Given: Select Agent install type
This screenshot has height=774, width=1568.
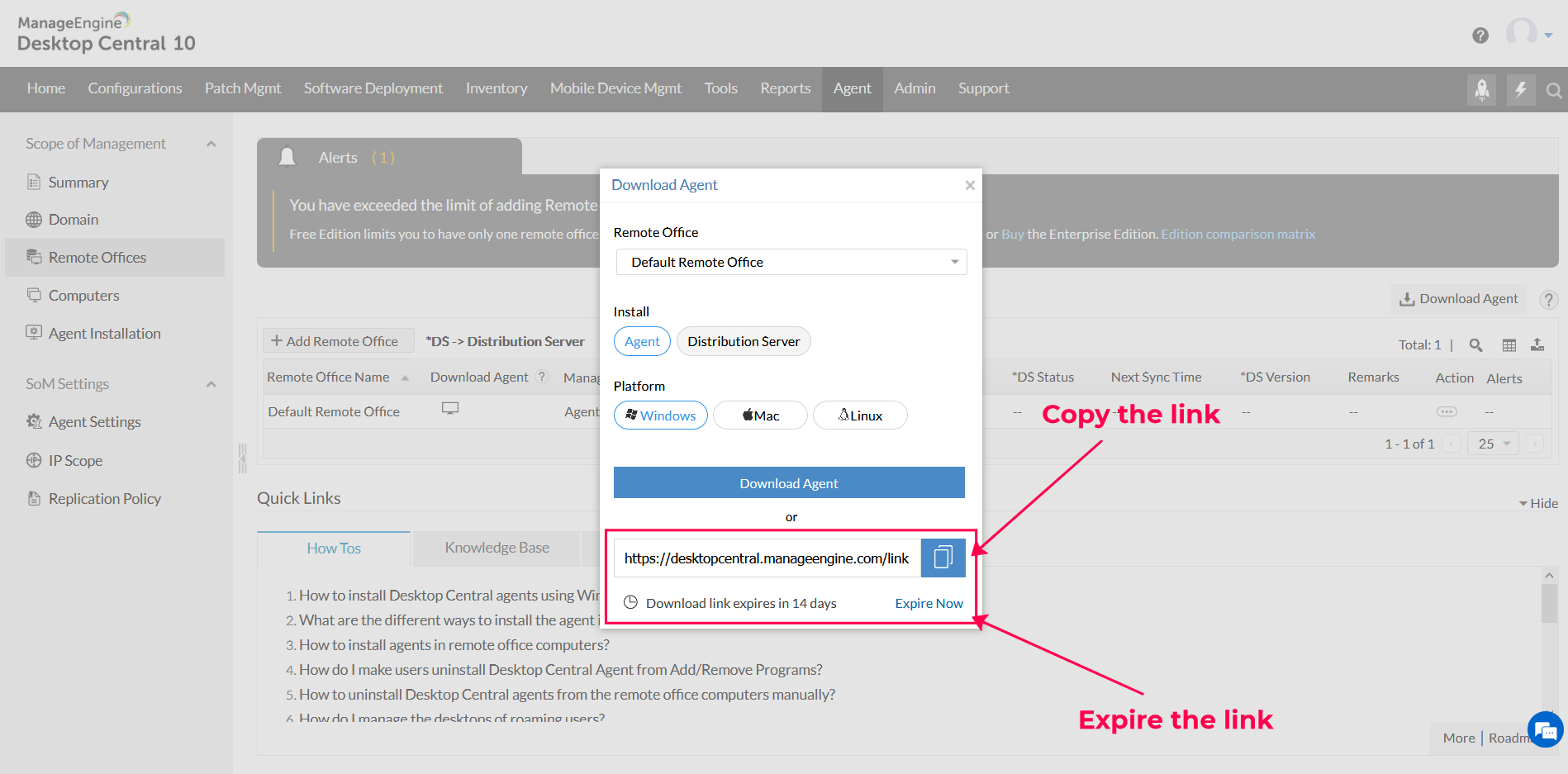Looking at the screenshot, I should (x=642, y=341).
